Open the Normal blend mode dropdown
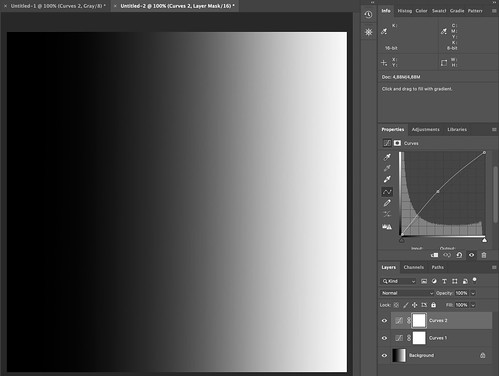The width and height of the screenshot is (499, 376). click(x=407, y=293)
